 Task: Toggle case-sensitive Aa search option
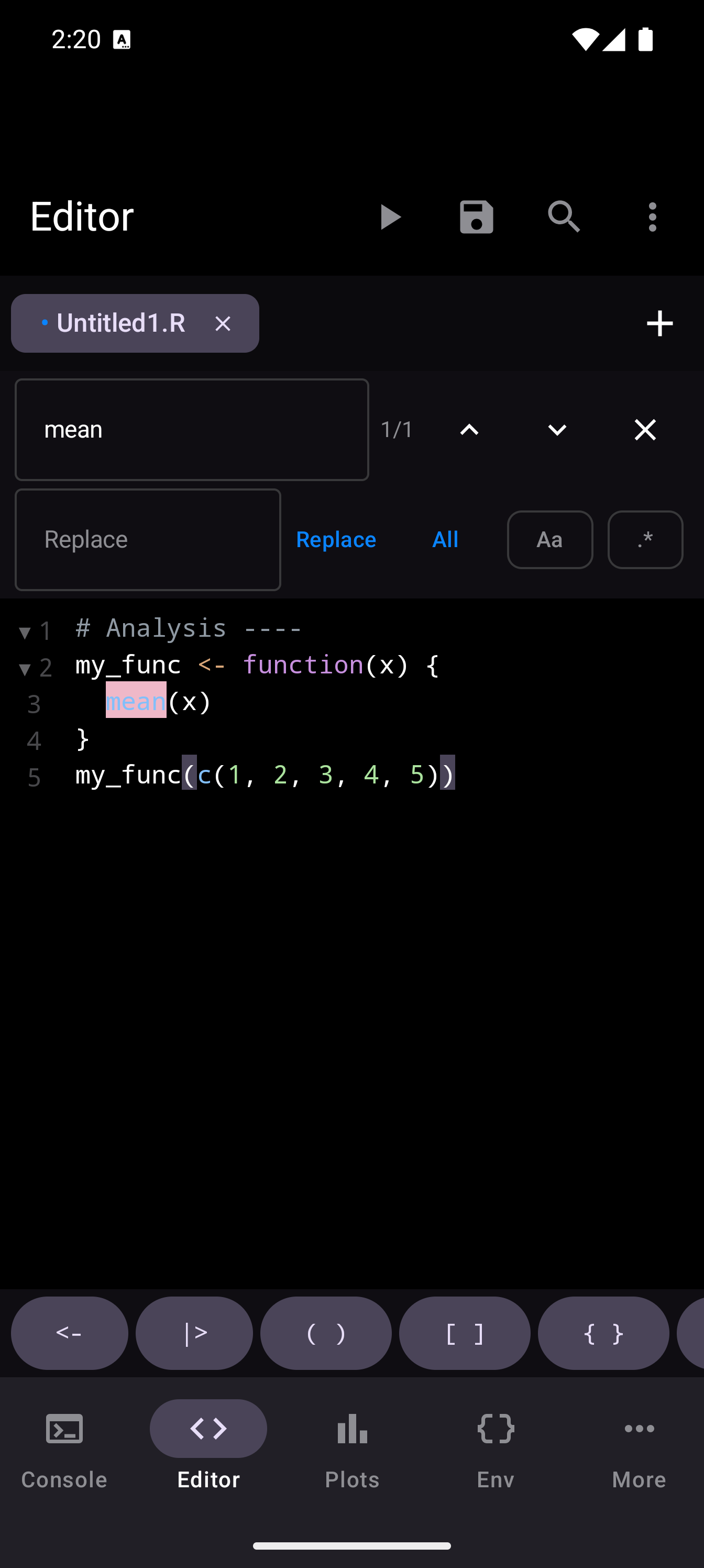(x=549, y=540)
